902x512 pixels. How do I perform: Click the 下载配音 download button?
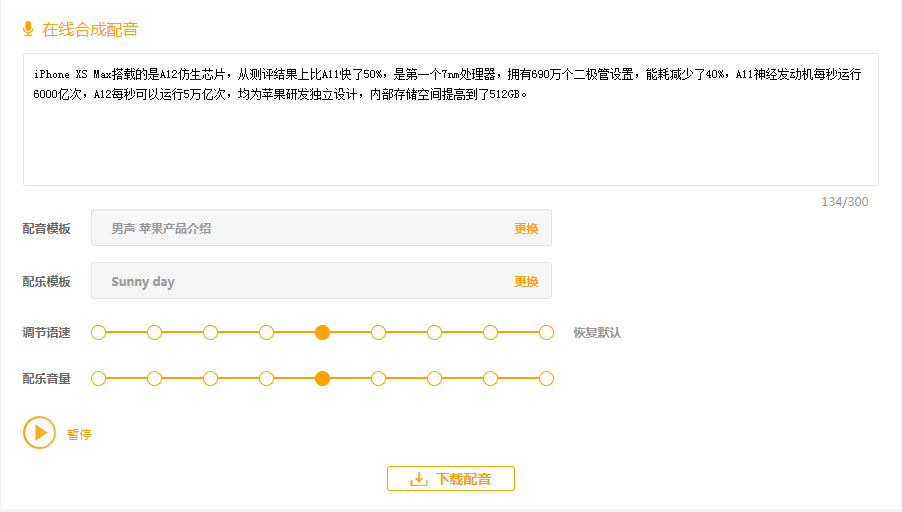click(x=451, y=479)
